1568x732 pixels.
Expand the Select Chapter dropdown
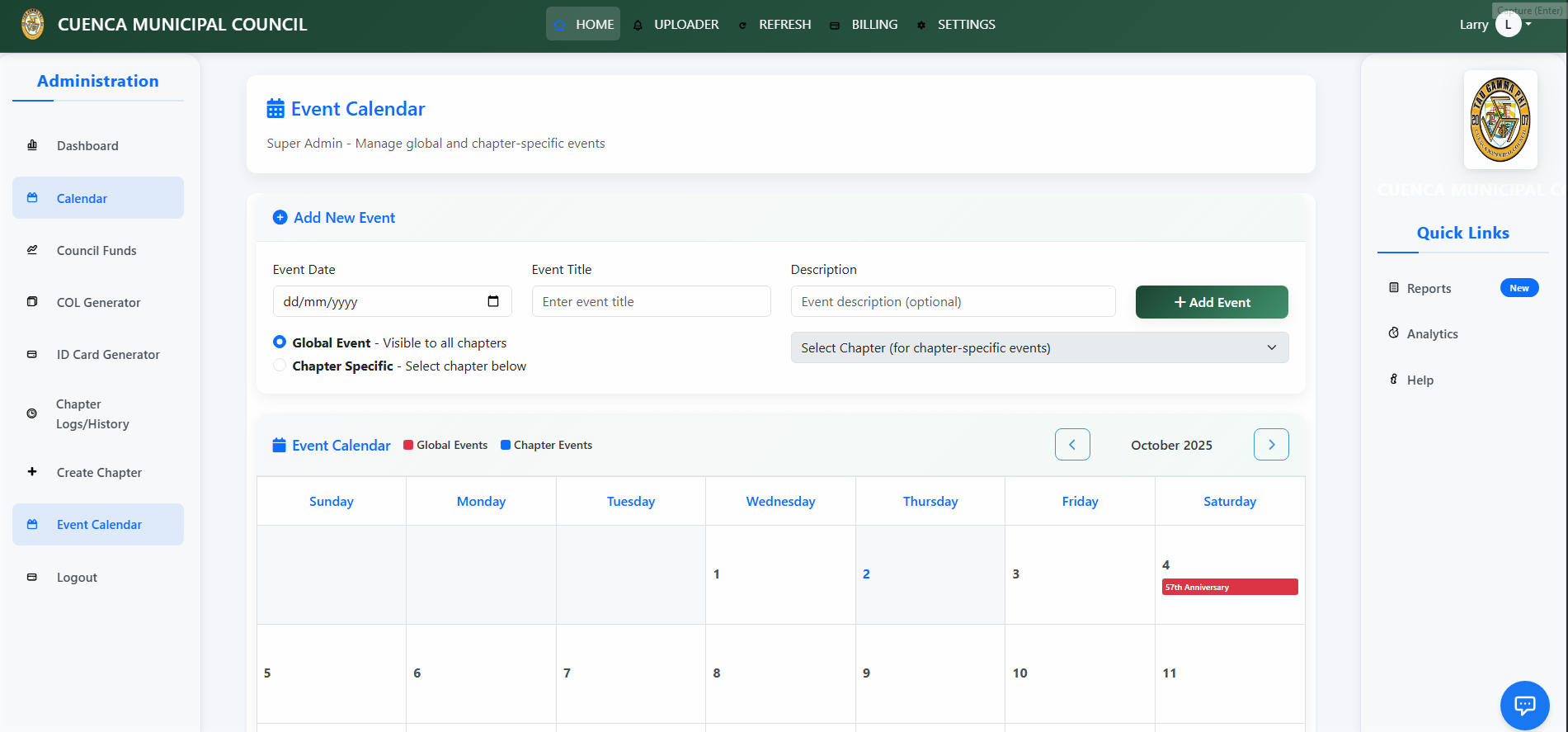(x=1039, y=347)
